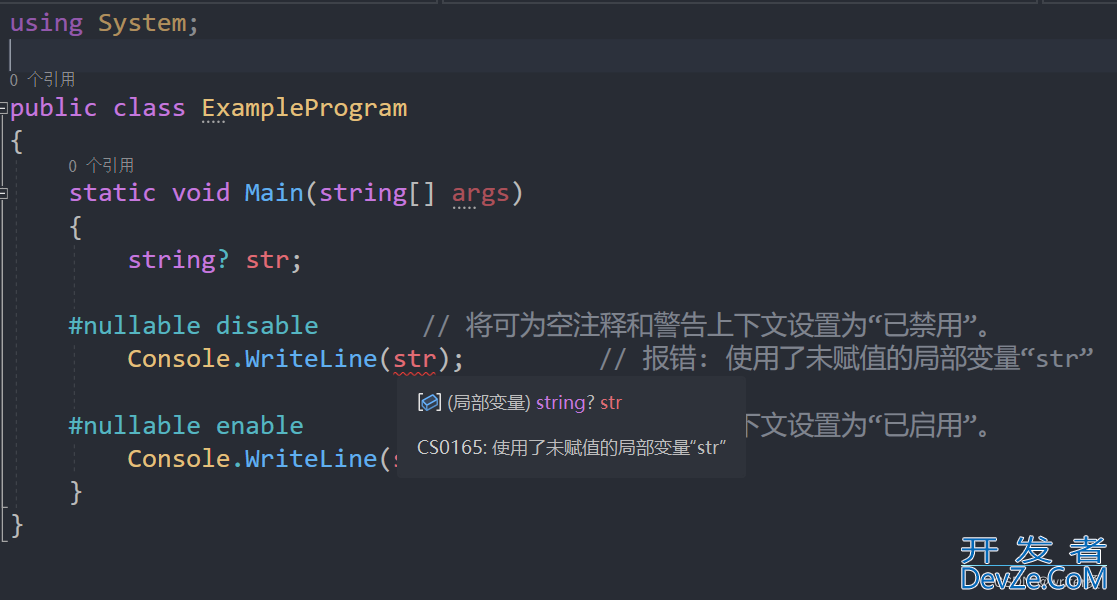
Task: Click the 'static' keyword
Action: (x=113, y=193)
